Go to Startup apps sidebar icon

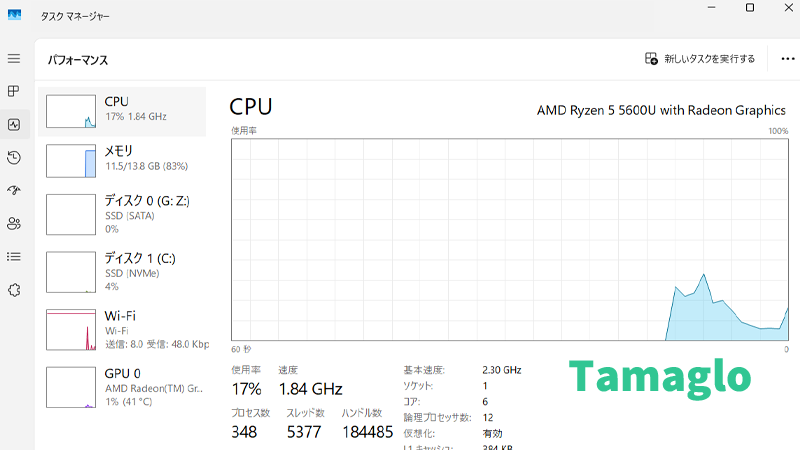click(14, 190)
